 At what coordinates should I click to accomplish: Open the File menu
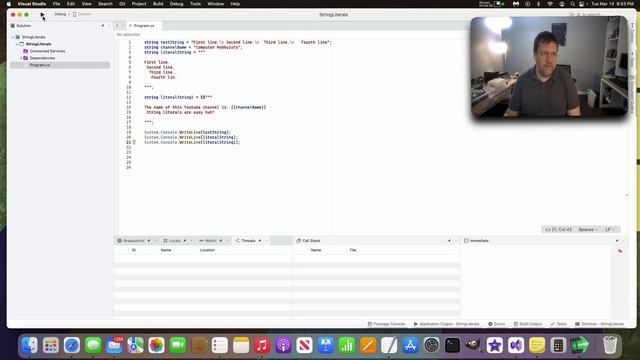click(x=56, y=4)
